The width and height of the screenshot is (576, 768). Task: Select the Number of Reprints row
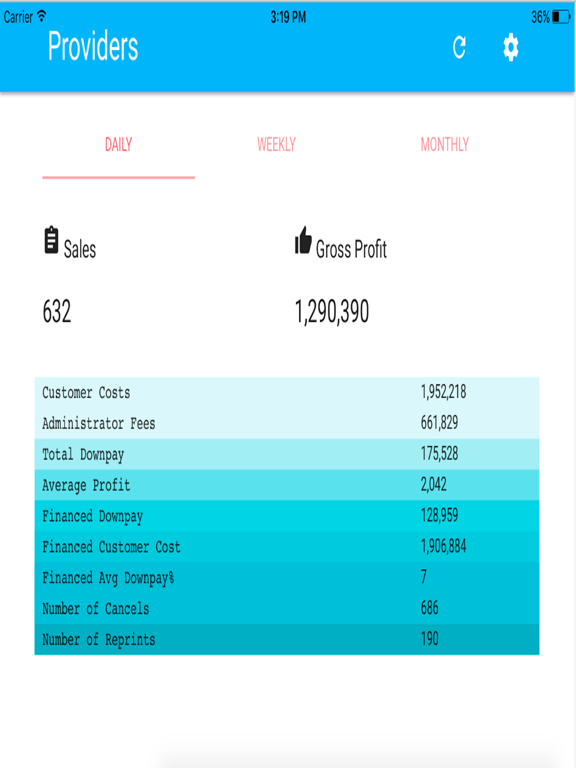pyautogui.click(x=287, y=639)
